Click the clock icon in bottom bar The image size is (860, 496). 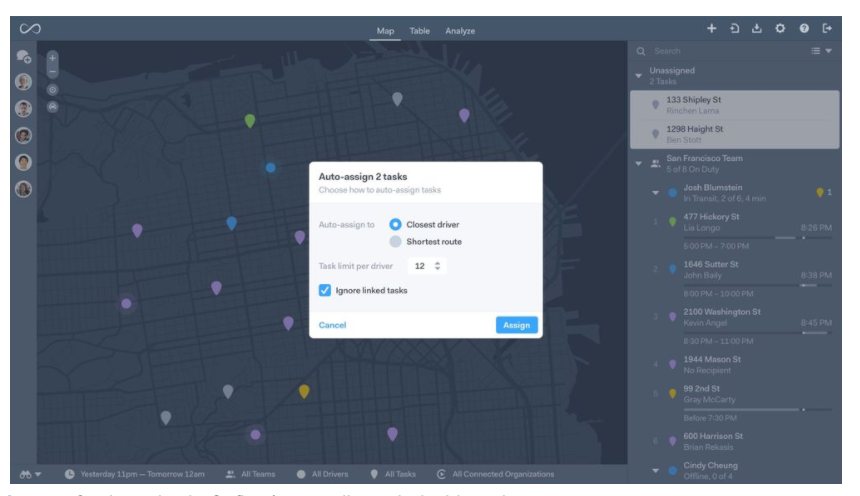[70, 474]
